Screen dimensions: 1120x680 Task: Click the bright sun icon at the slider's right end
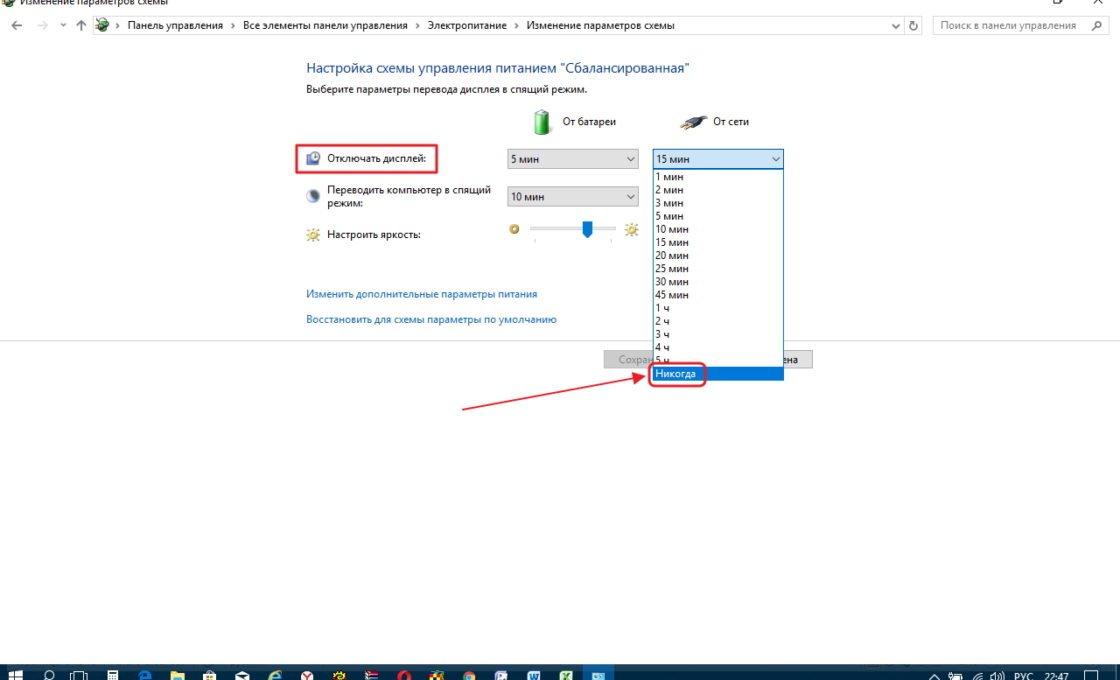631,229
